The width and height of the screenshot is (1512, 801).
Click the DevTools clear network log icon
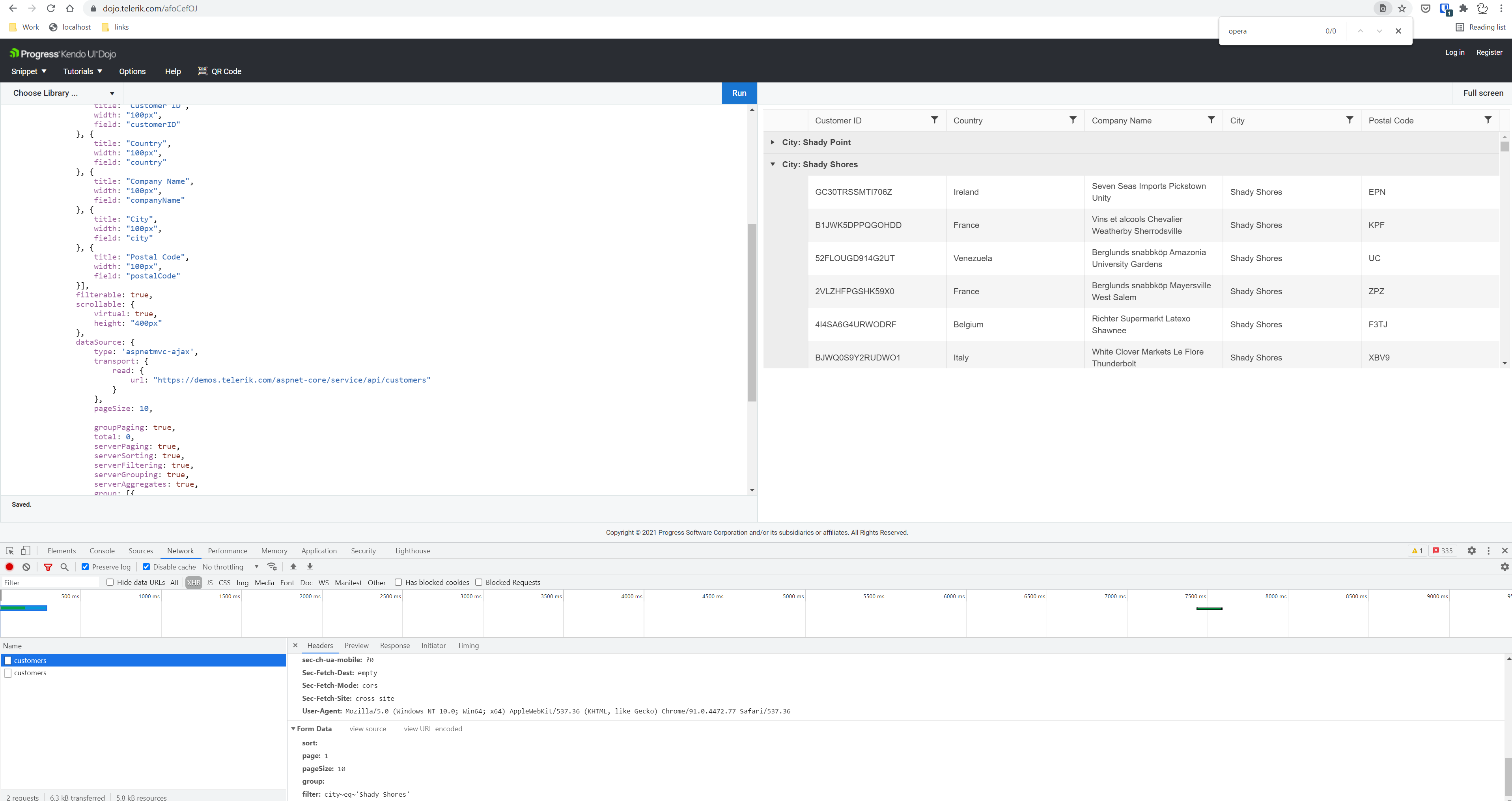(26, 567)
